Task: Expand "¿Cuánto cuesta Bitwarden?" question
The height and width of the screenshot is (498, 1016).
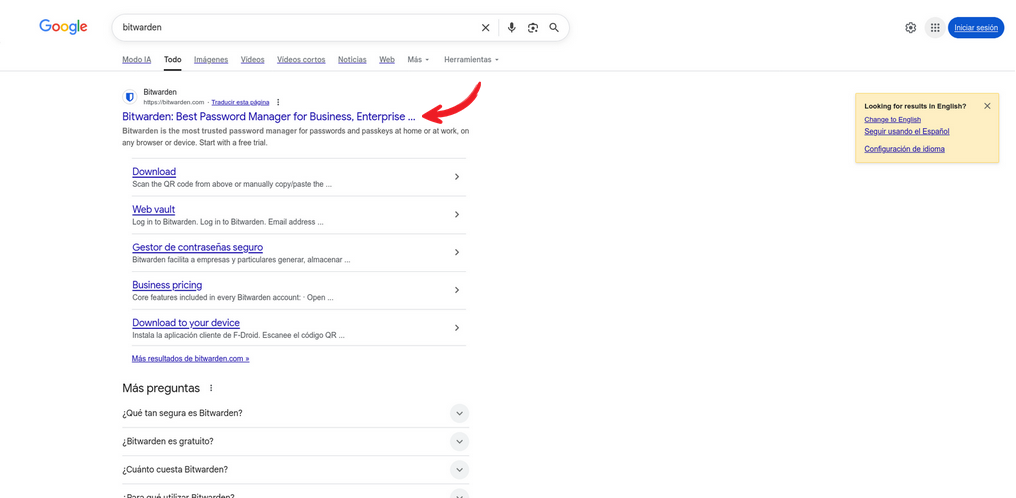Action: click(x=459, y=469)
